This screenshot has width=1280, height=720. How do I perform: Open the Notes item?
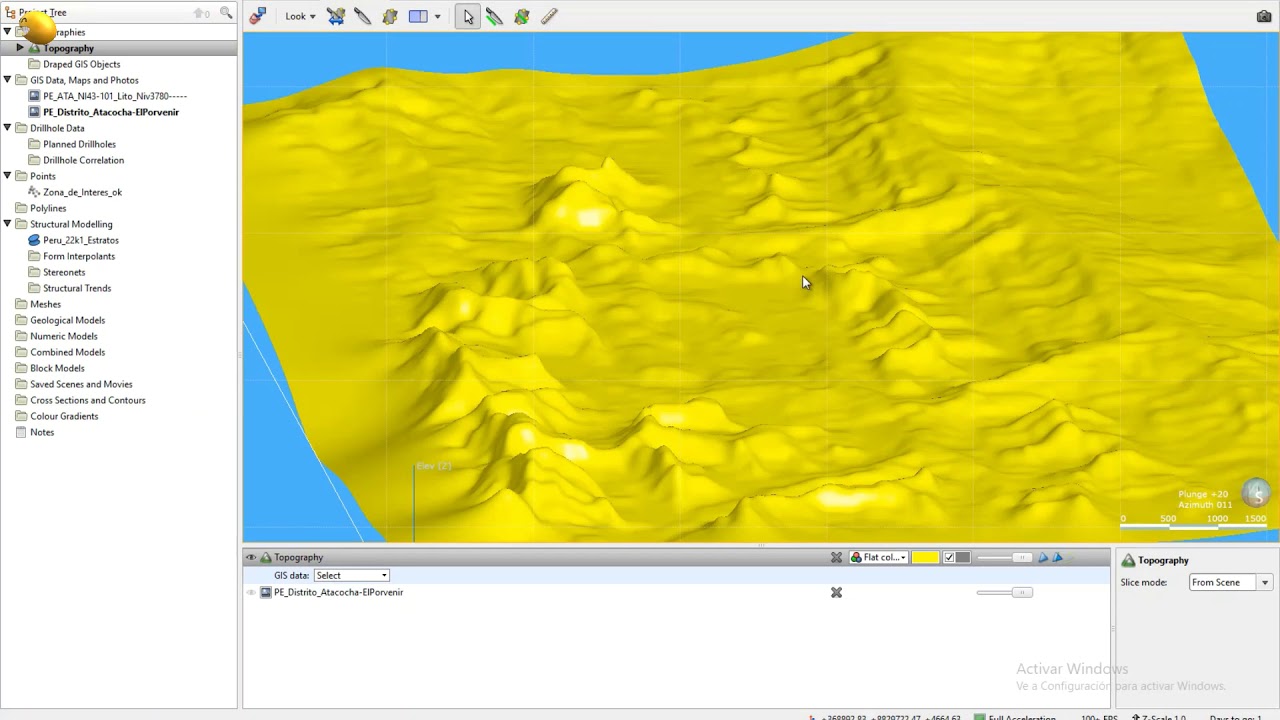(42, 432)
